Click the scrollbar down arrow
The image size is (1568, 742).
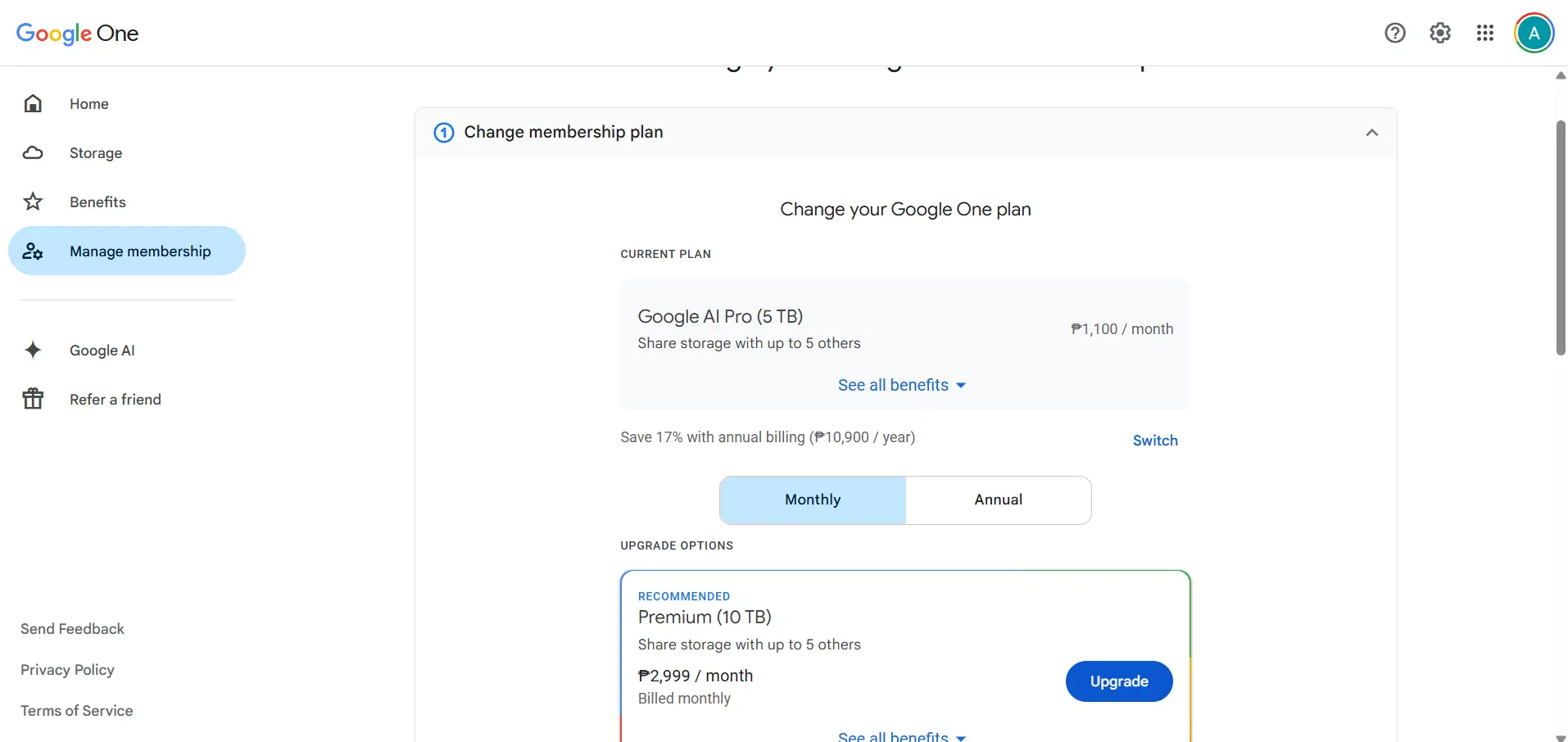pyautogui.click(x=1561, y=737)
